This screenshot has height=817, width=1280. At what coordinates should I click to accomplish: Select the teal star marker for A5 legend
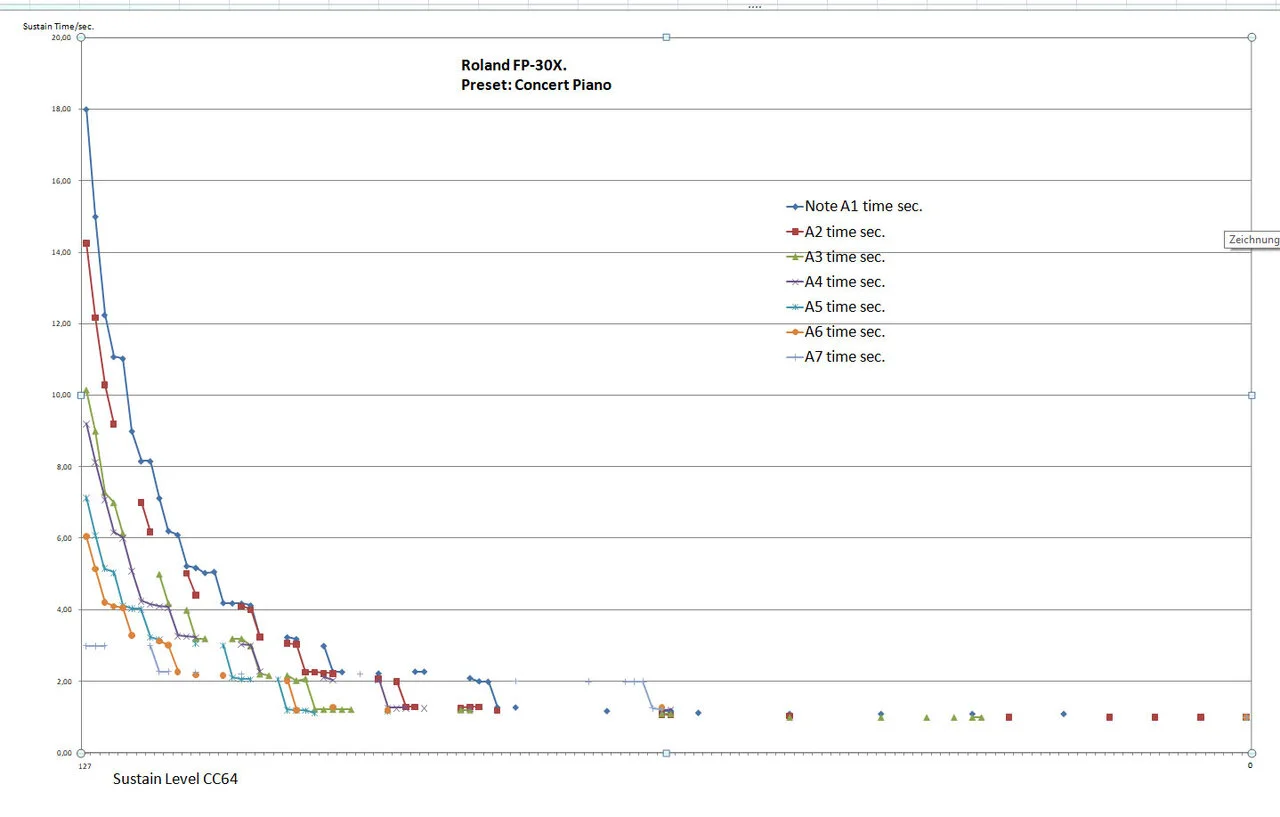click(795, 307)
